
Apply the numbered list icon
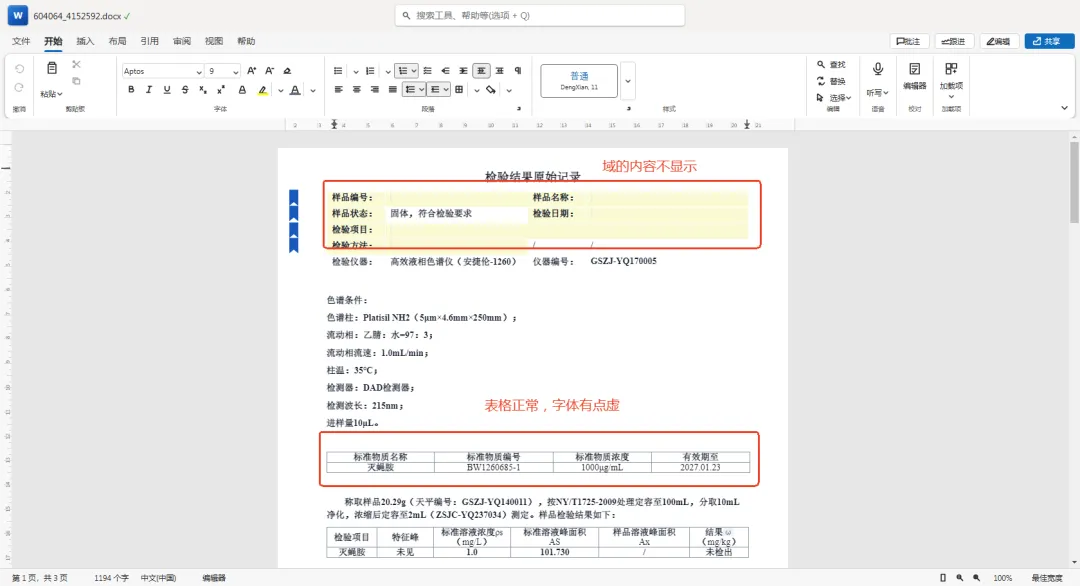coord(370,71)
